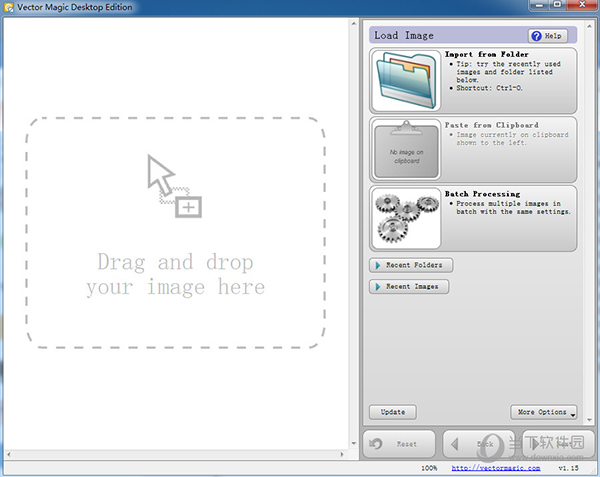Click right panel scrollbar up arrow
This screenshot has height=477, width=600.
[589, 26]
